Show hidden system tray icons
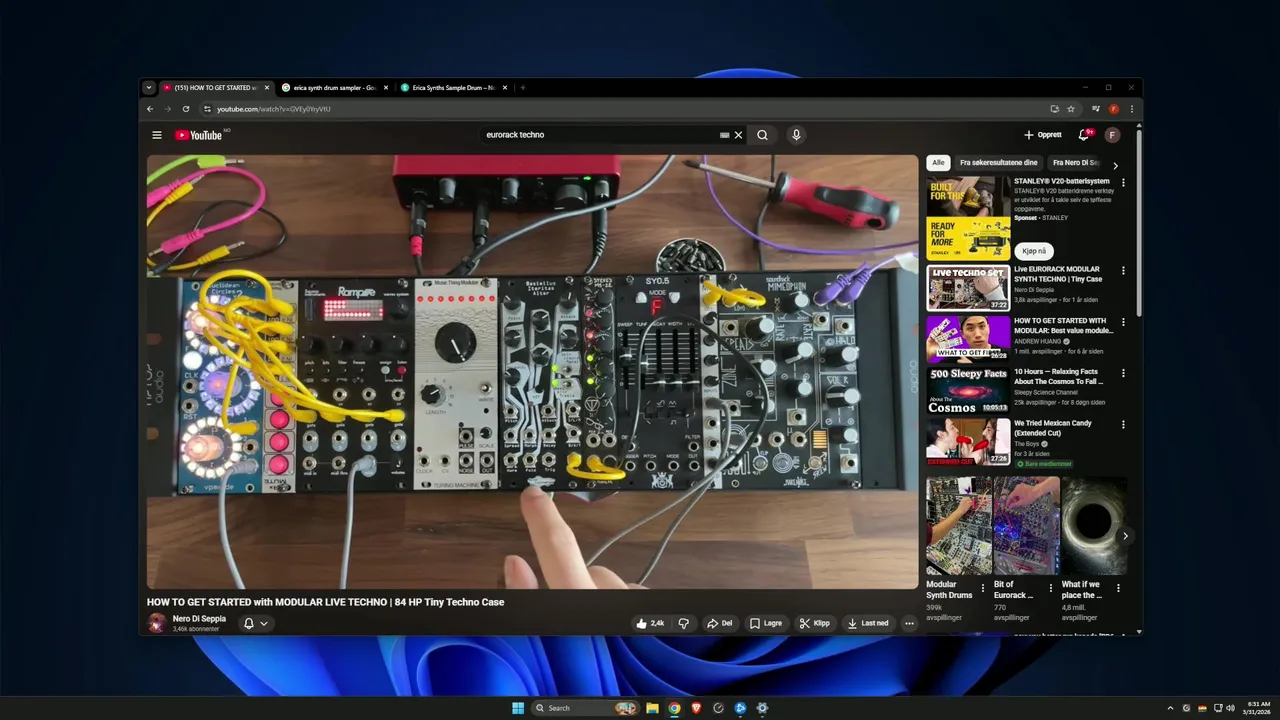This screenshot has height=720, width=1280. tap(1170, 708)
